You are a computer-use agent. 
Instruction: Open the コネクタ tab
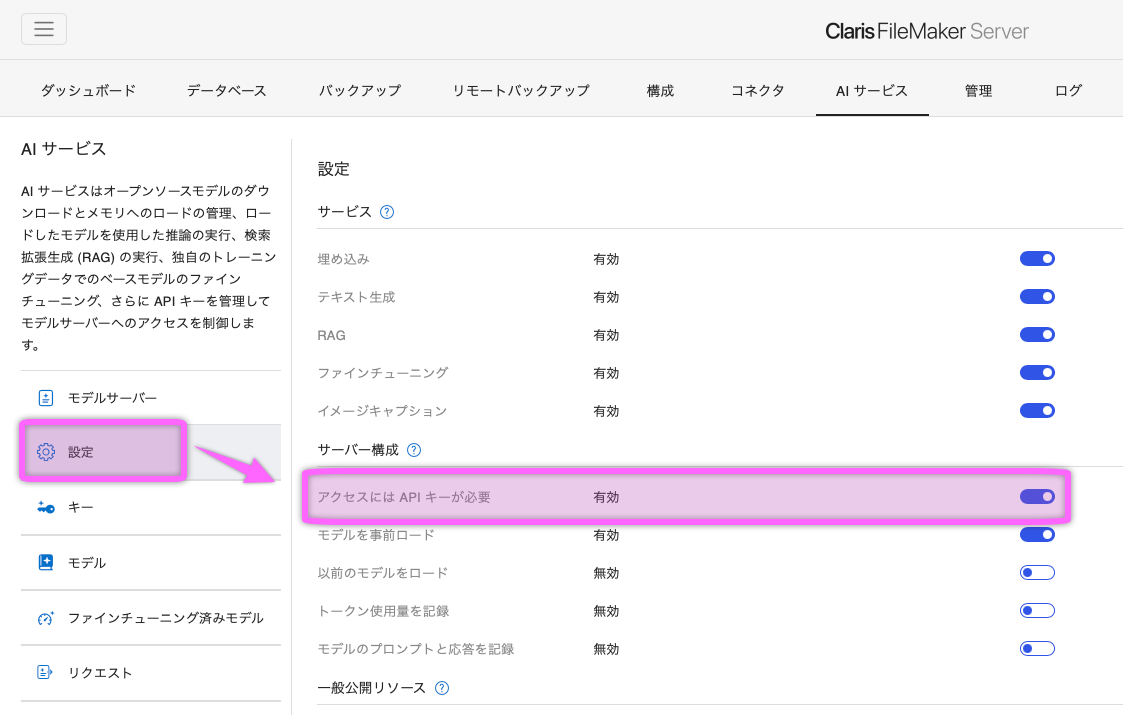click(757, 91)
